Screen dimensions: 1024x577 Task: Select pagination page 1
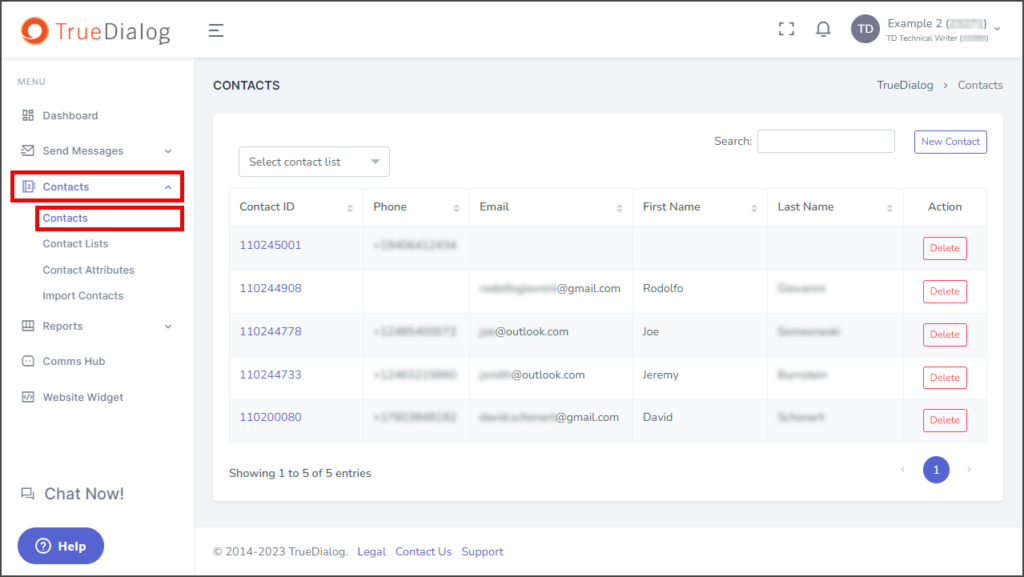coord(936,470)
